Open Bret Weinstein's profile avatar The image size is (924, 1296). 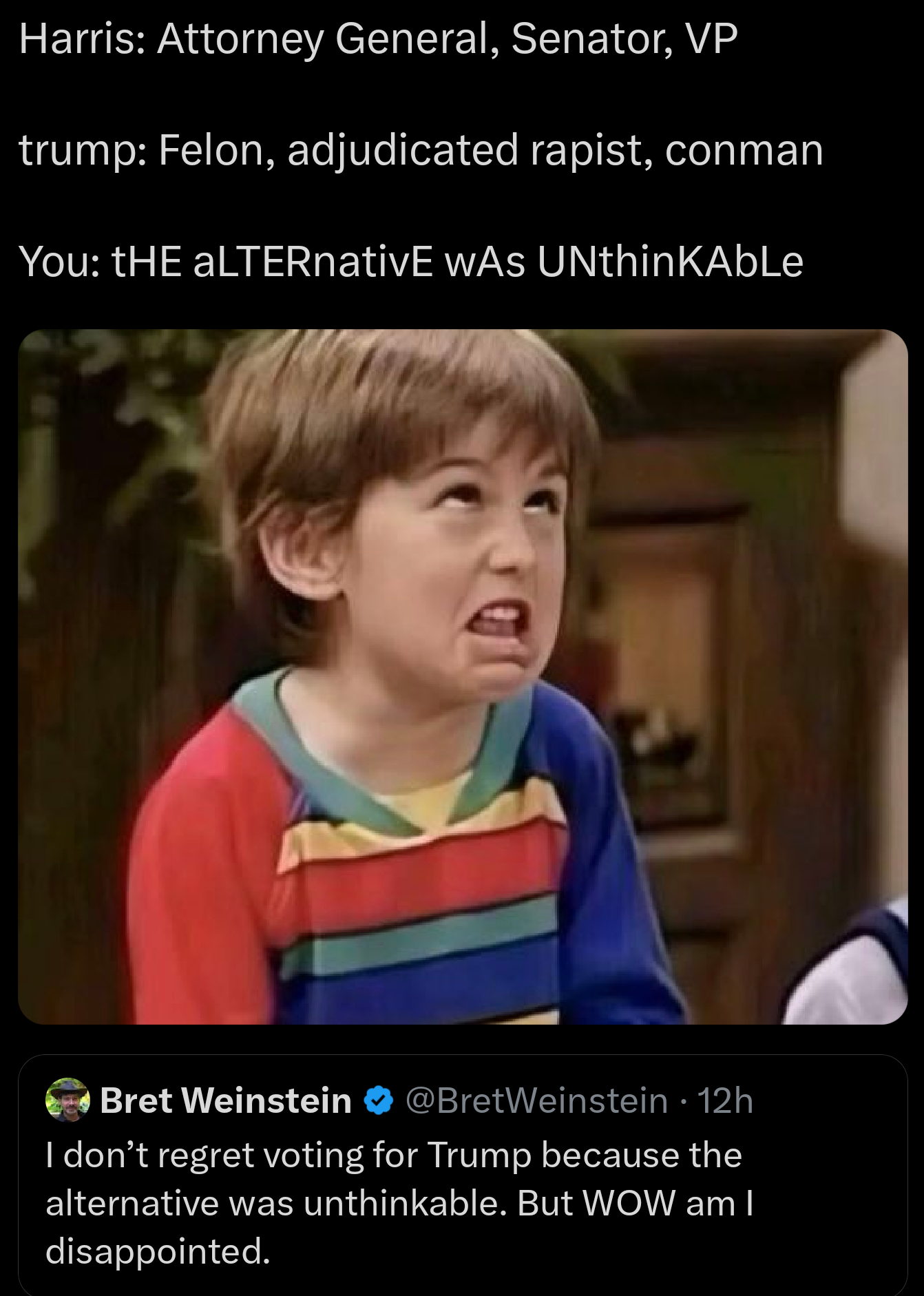tap(67, 1100)
